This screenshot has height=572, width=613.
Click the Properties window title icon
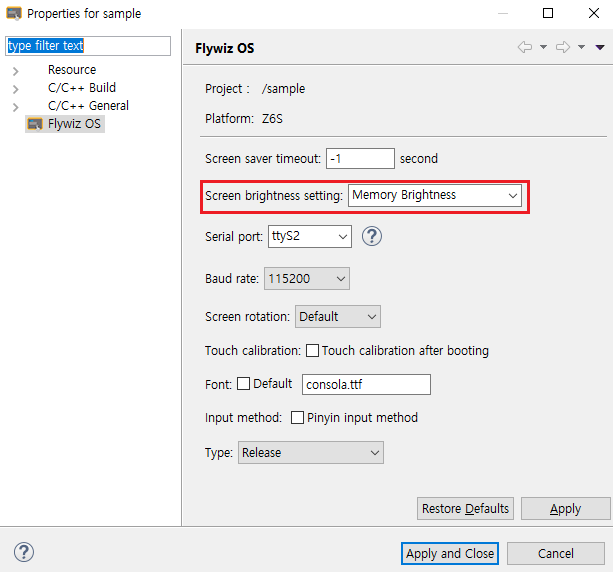point(14,14)
